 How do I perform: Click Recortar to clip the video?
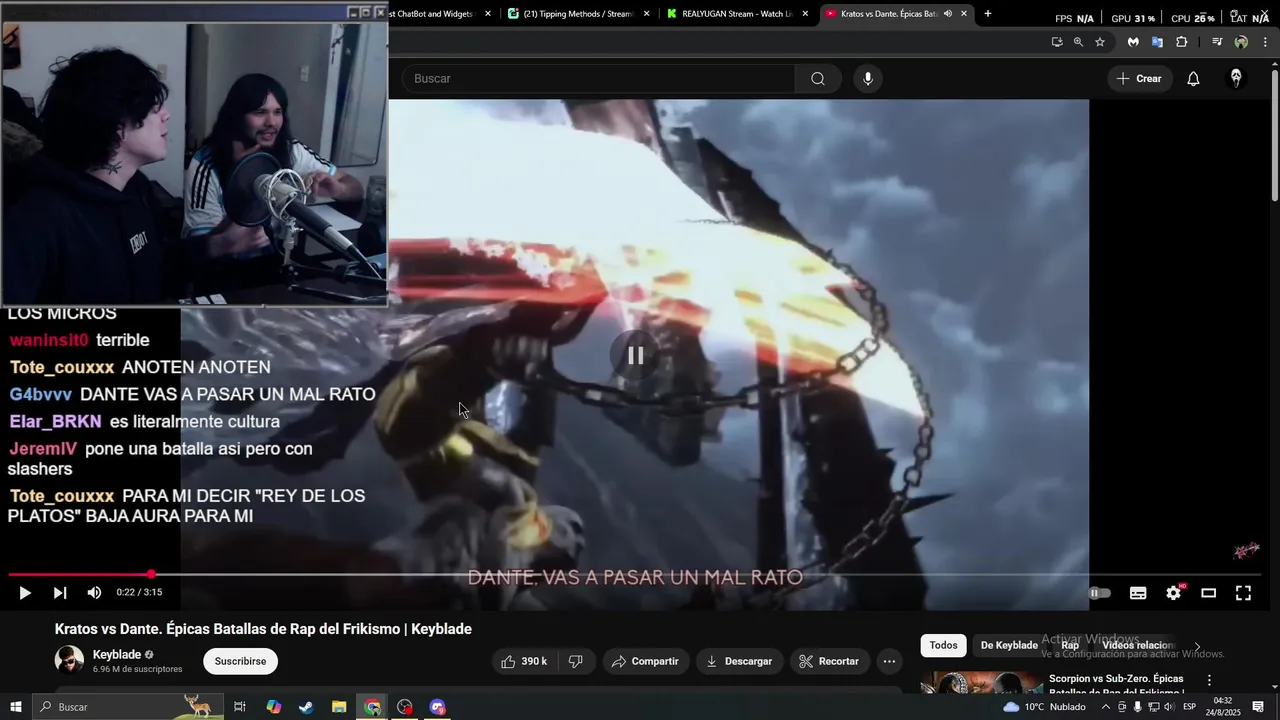point(829,661)
